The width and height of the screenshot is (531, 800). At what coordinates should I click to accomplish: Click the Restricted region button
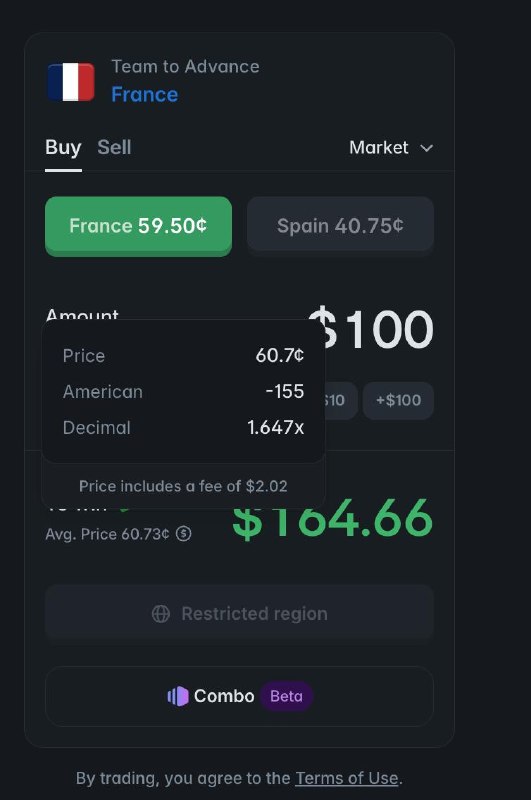239,614
